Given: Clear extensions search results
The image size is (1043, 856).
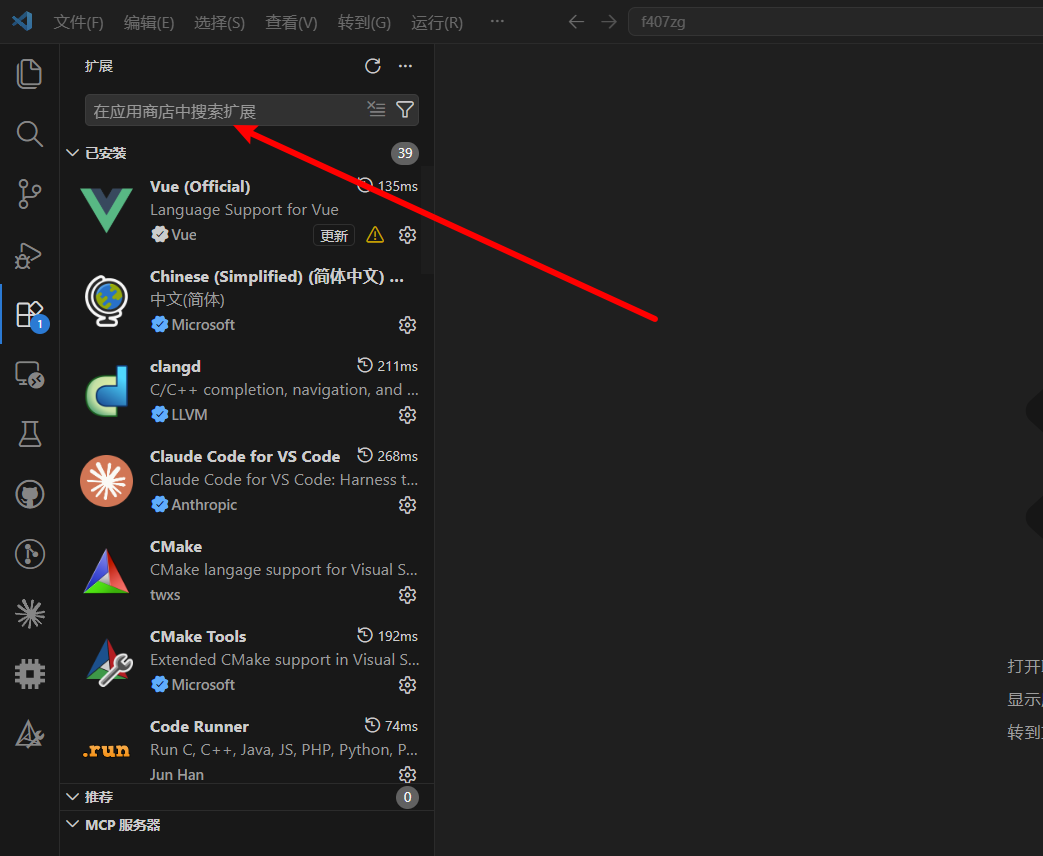Looking at the screenshot, I should (376, 109).
